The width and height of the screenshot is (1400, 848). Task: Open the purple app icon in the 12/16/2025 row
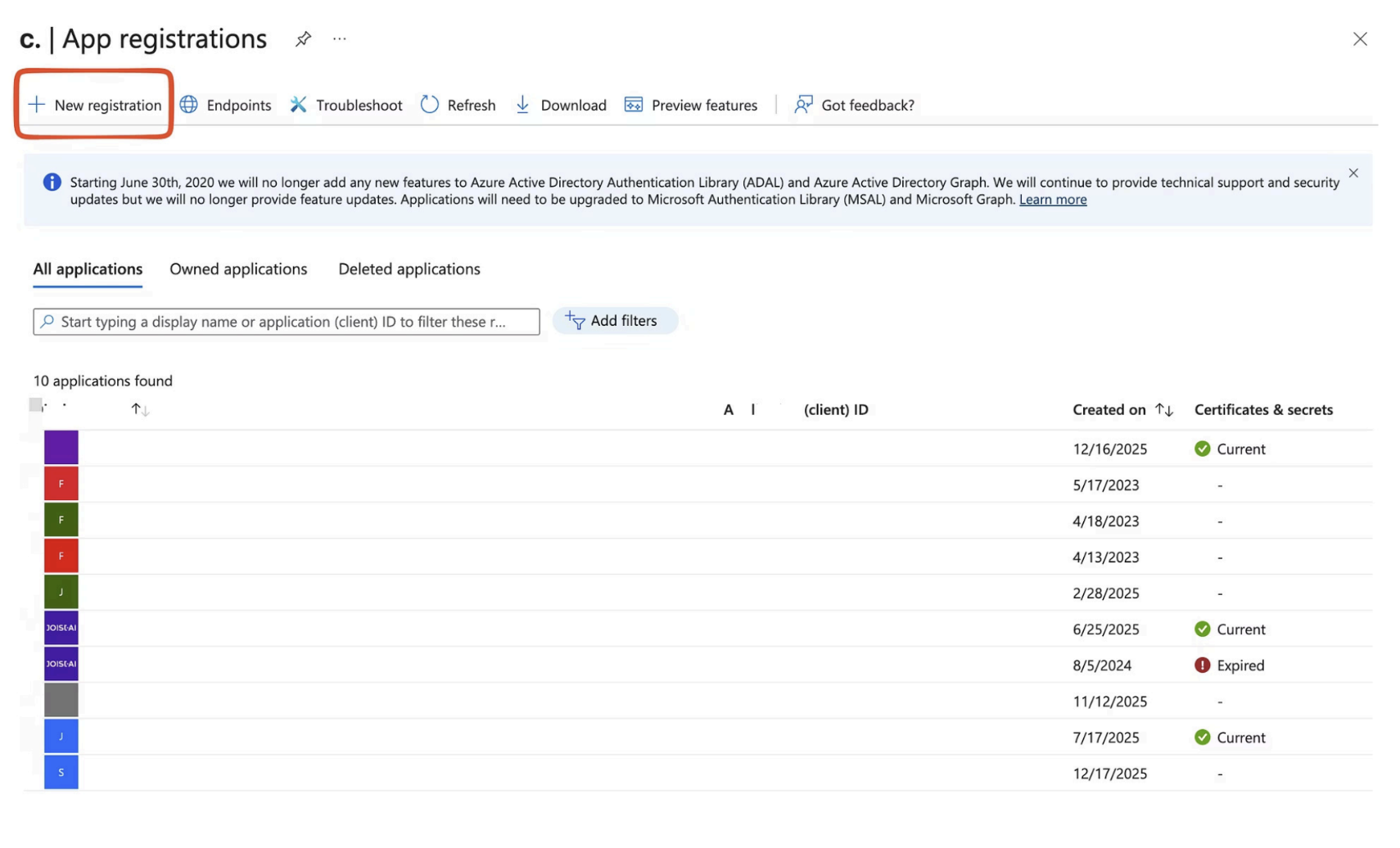coord(61,448)
